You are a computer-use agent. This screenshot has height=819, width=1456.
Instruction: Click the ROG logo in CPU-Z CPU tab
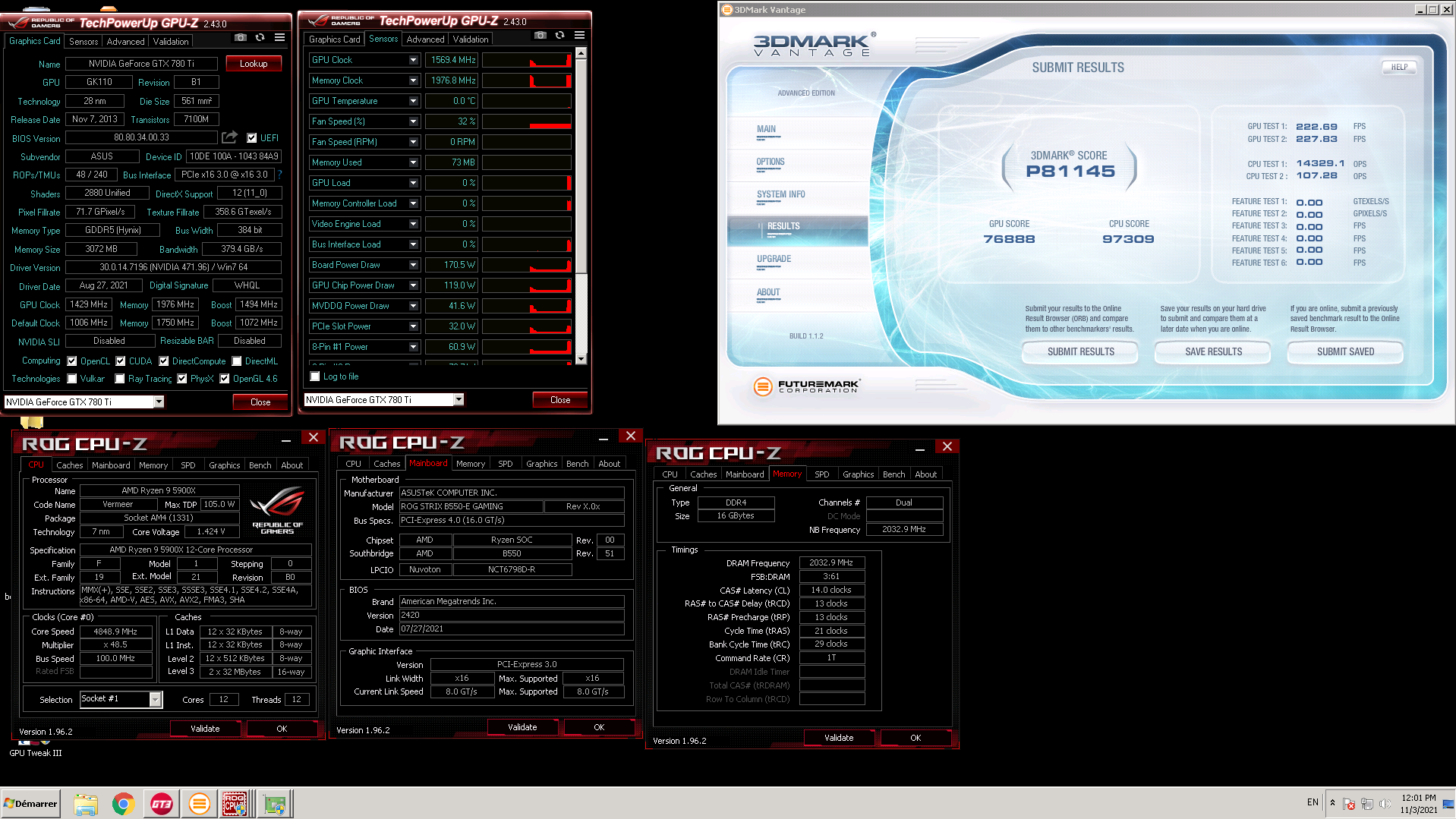pyautogui.click(x=277, y=511)
